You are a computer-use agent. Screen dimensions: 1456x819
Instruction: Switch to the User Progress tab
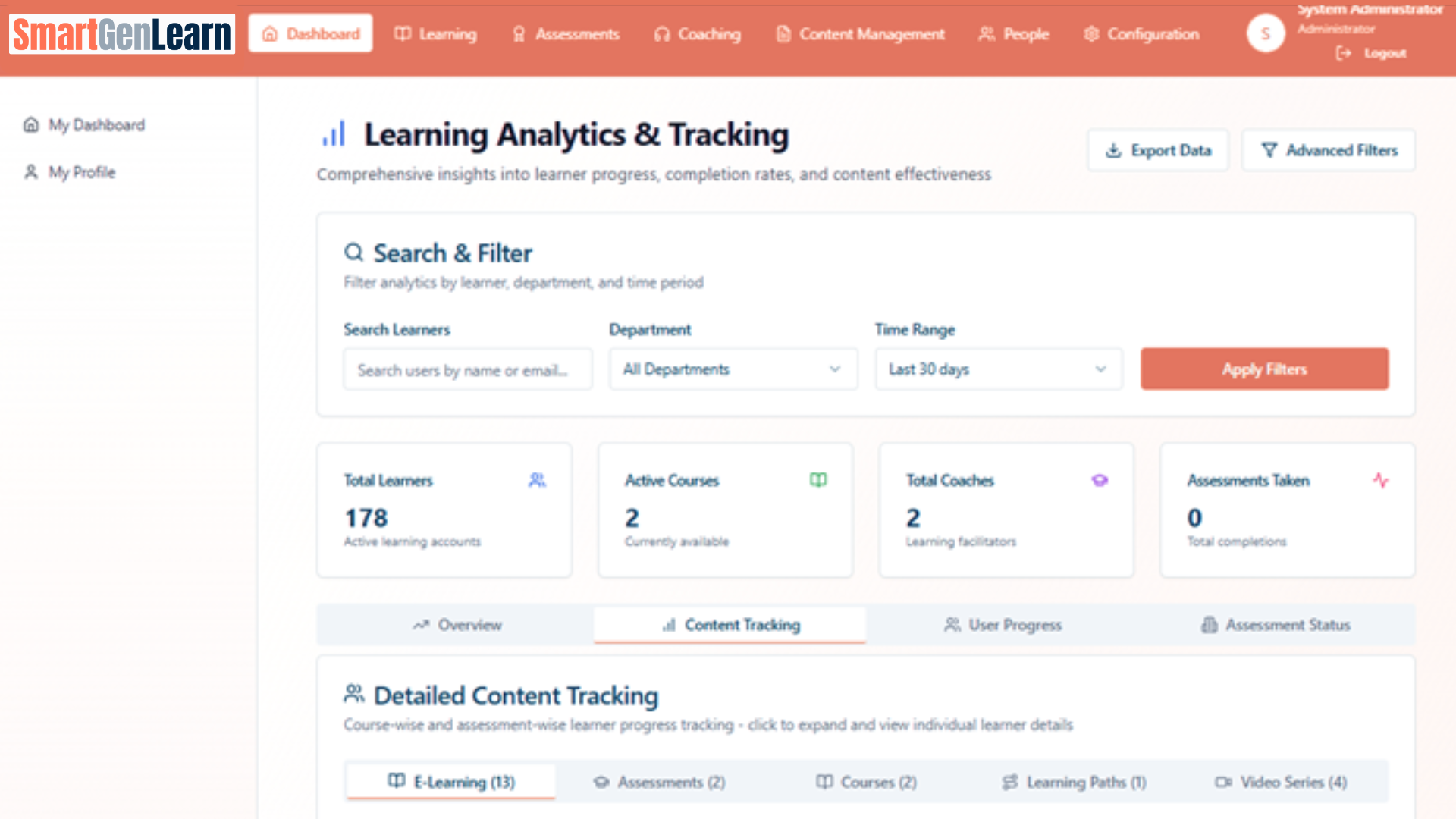pyautogui.click(x=1003, y=625)
